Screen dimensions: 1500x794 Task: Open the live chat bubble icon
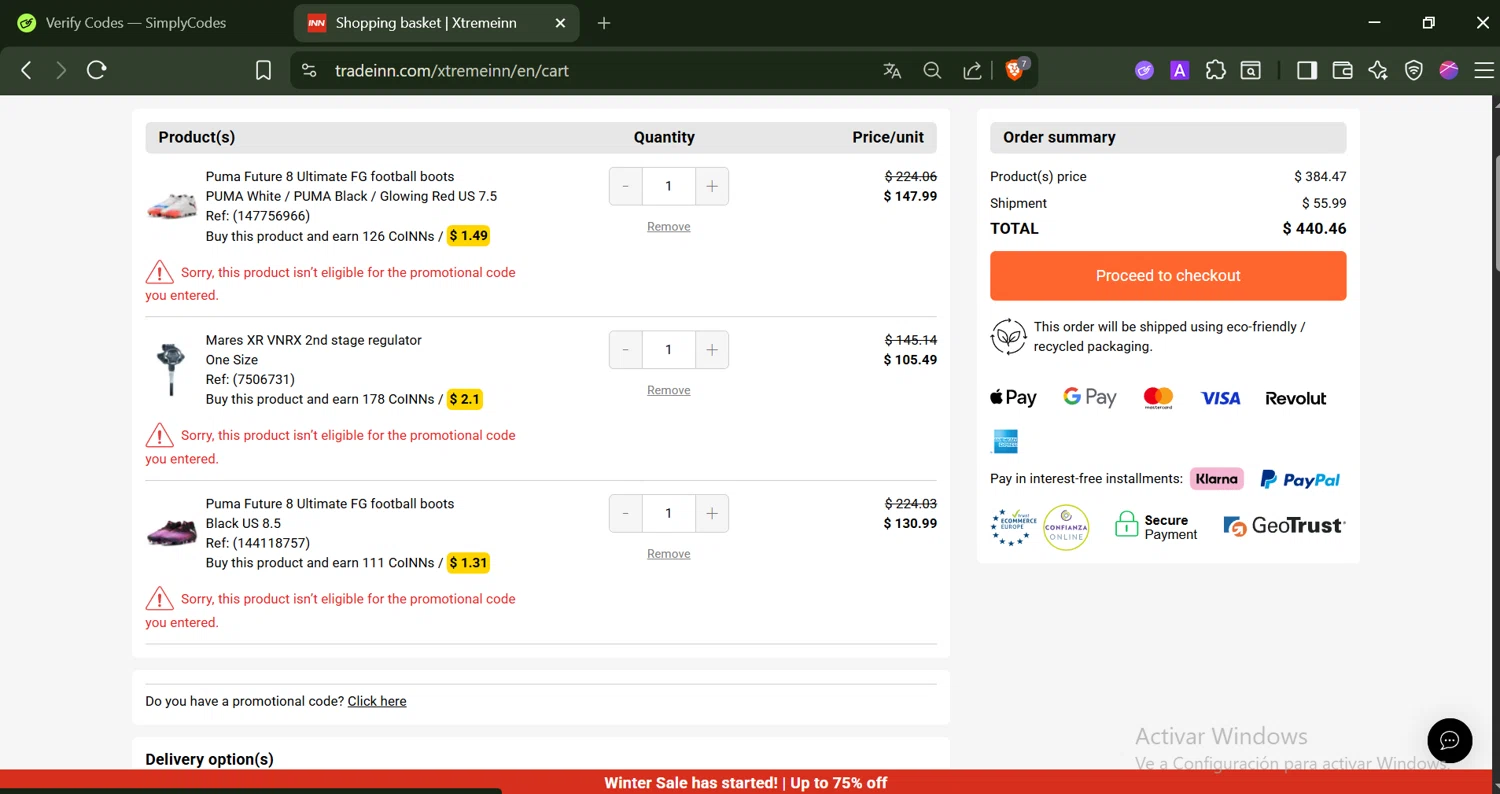(x=1450, y=741)
